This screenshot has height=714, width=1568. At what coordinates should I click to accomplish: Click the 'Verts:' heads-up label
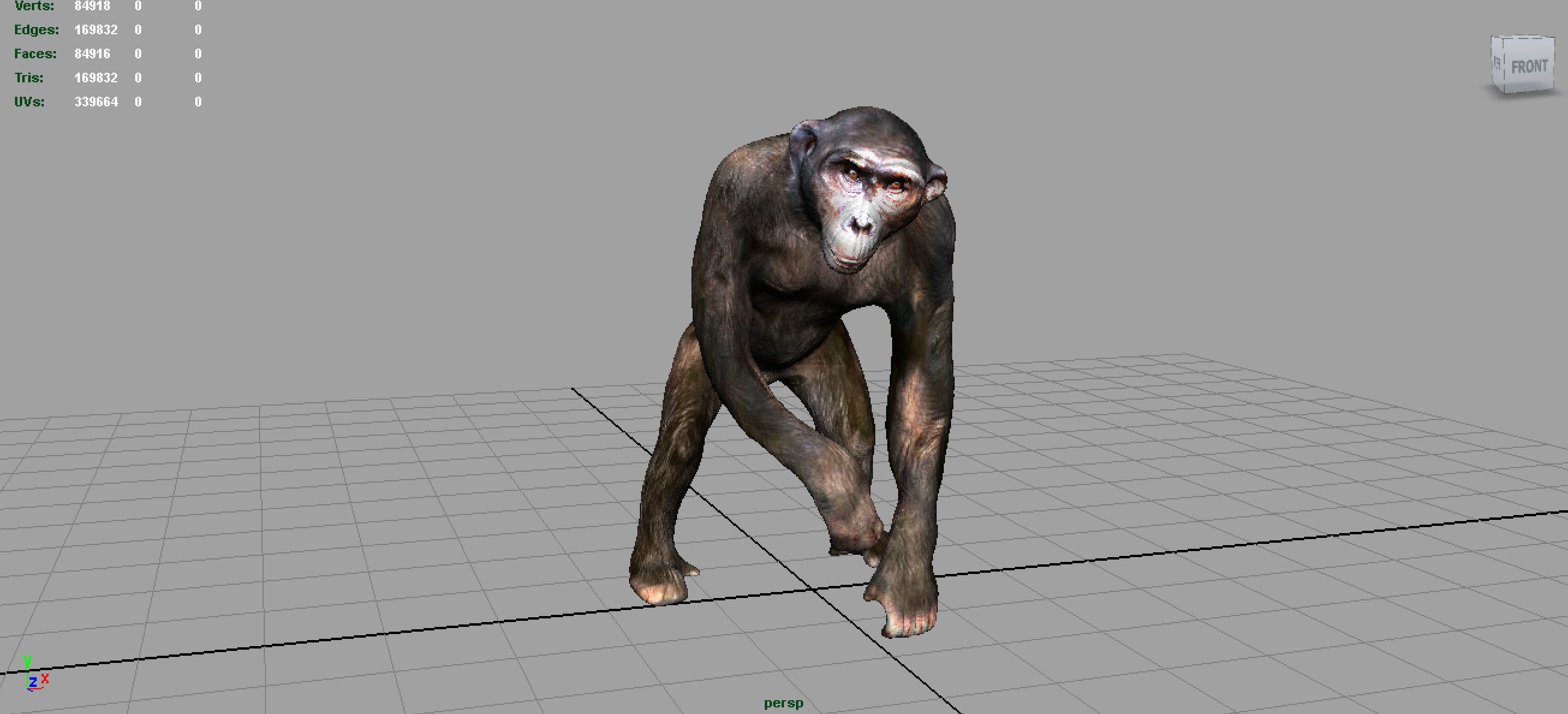(34, 6)
